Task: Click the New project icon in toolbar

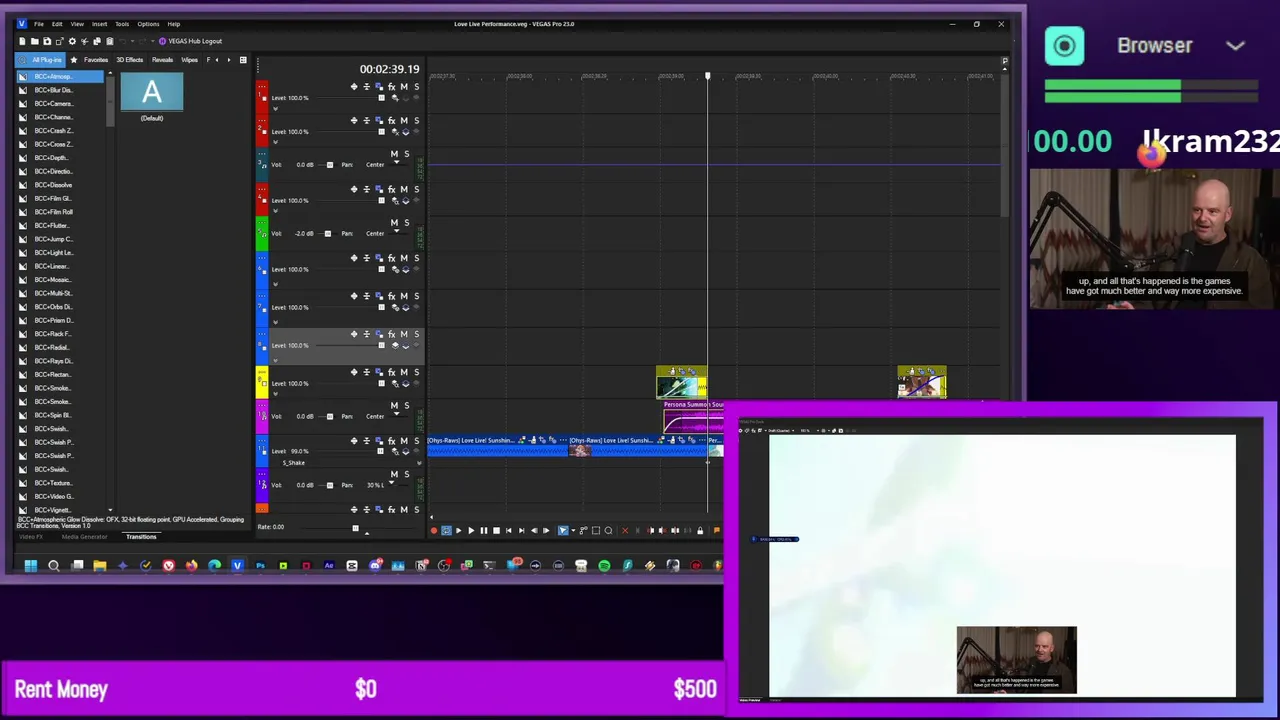Action: click(22, 41)
